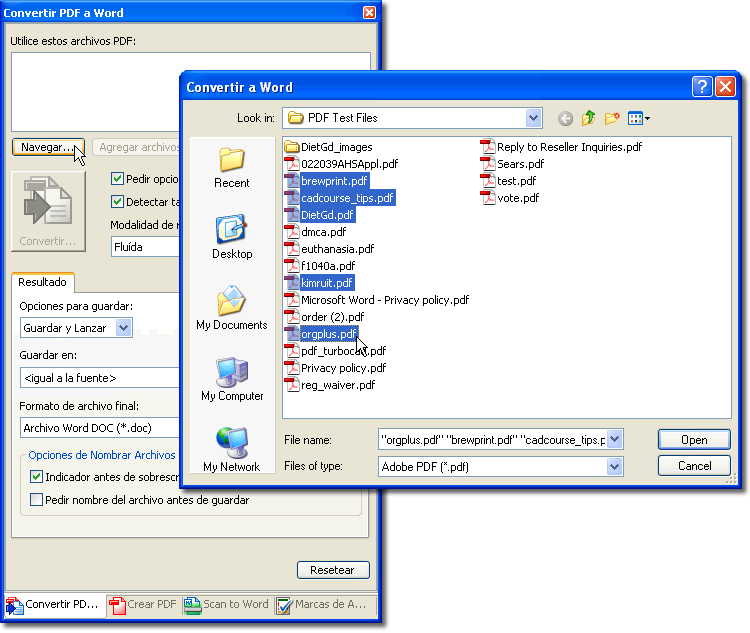Viewport: 750px width, 633px height.
Task: Open the 'Scan to Word' tab
Action: pyautogui.click(x=227, y=604)
